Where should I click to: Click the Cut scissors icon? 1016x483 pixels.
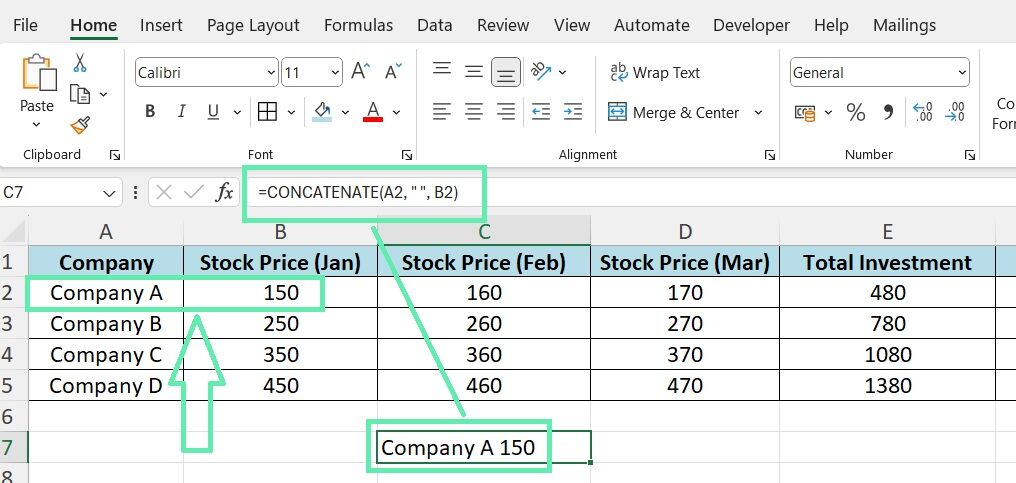80,63
